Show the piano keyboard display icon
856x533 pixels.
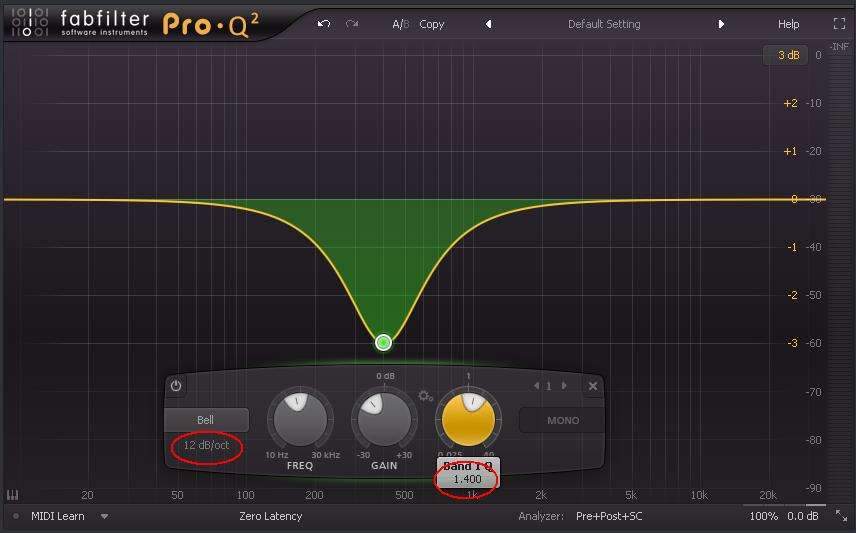pos(13,495)
